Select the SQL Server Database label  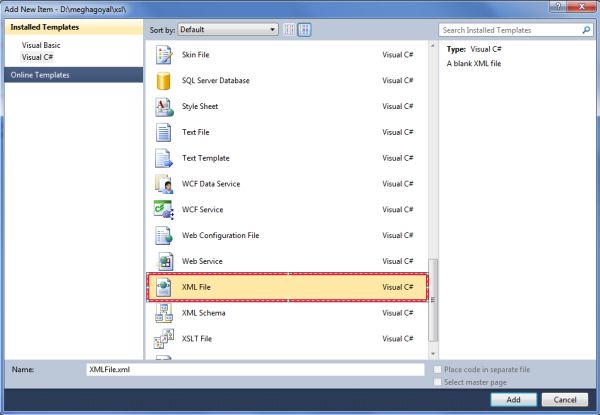[216, 81]
